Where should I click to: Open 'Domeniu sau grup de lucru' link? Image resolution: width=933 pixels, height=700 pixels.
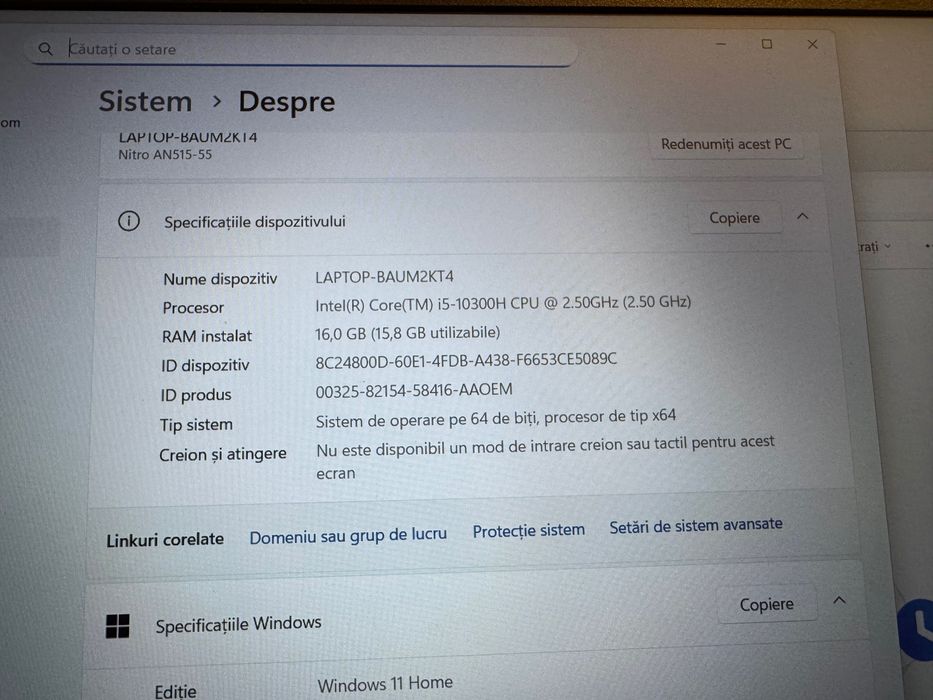click(348, 536)
